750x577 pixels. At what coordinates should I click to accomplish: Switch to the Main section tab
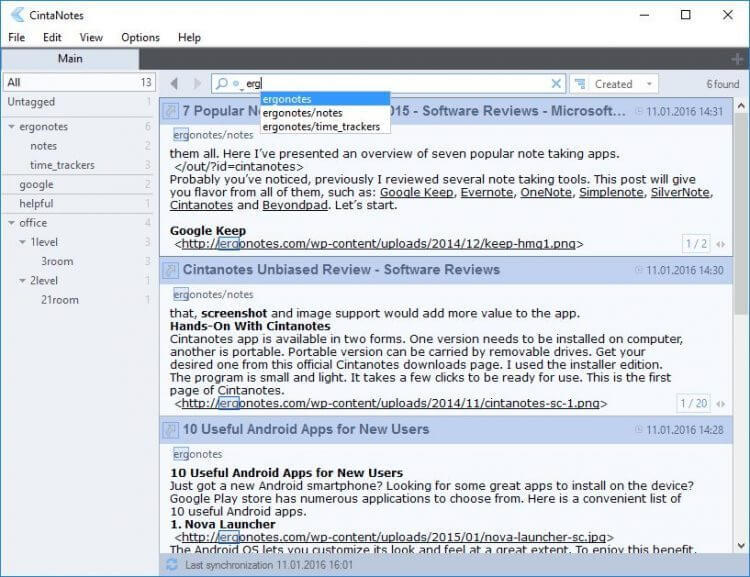coord(70,59)
